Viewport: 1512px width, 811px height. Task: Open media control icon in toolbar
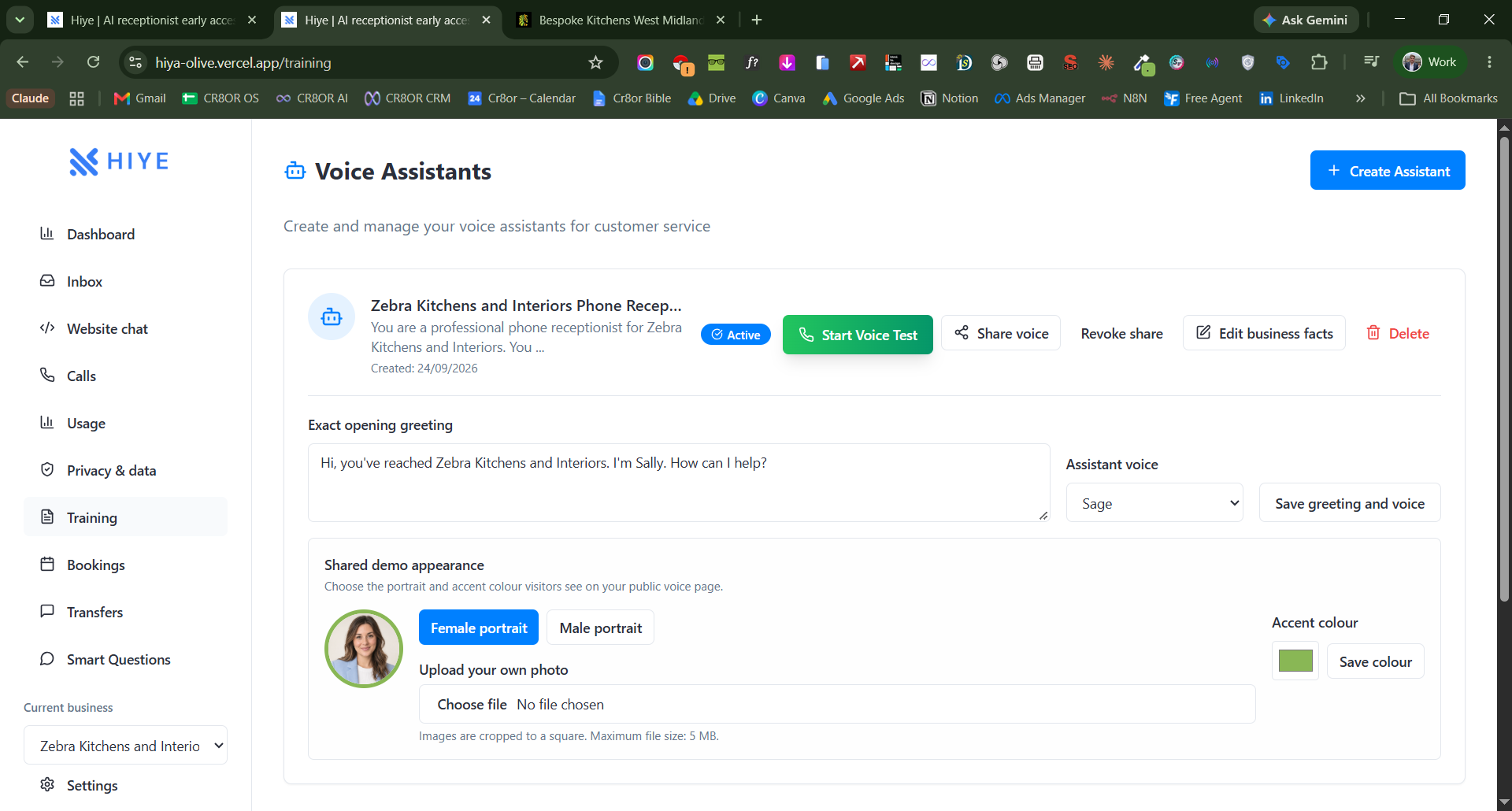[x=1371, y=62]
